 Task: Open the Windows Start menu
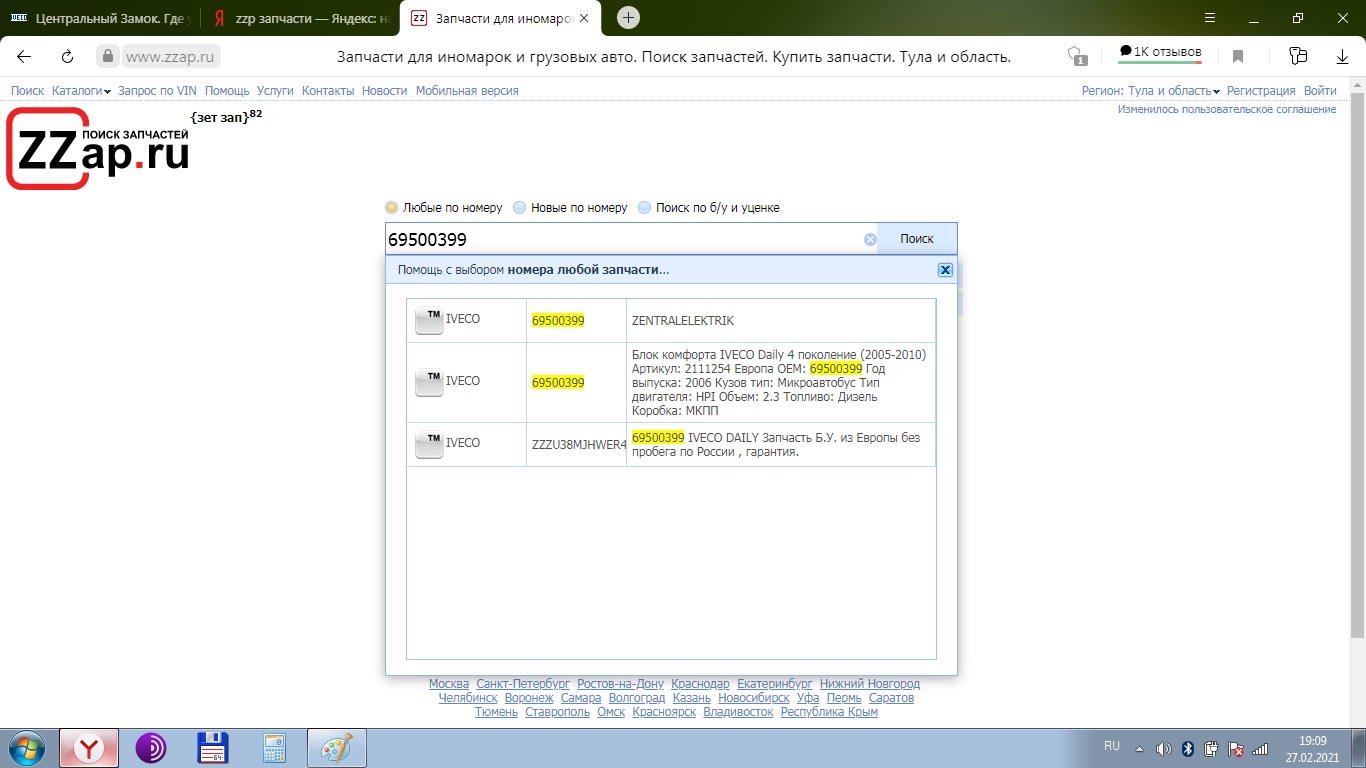click(25, 748)
